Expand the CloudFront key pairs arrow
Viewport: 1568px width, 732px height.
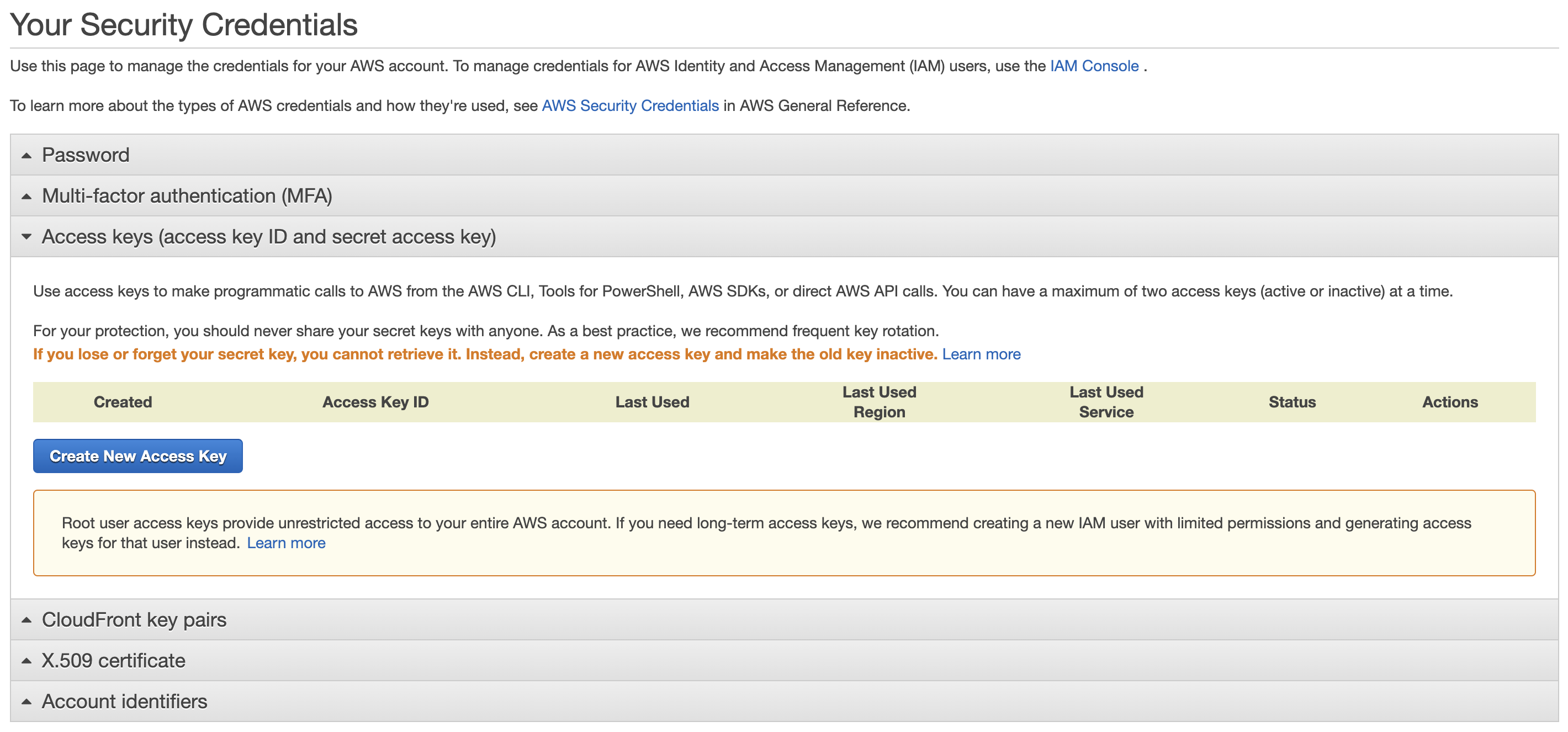point(26,620)
